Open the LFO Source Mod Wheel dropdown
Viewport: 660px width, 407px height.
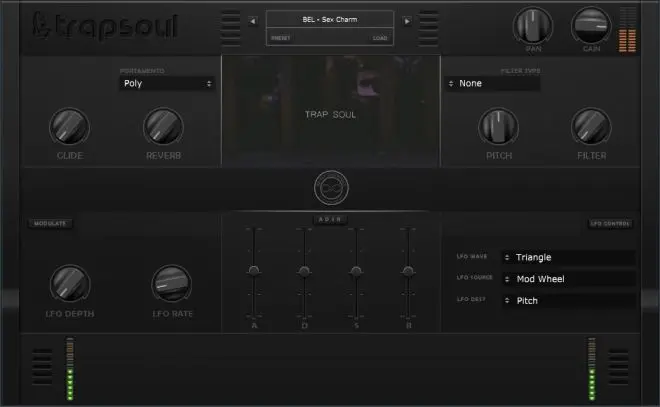(x=569, y=279)
